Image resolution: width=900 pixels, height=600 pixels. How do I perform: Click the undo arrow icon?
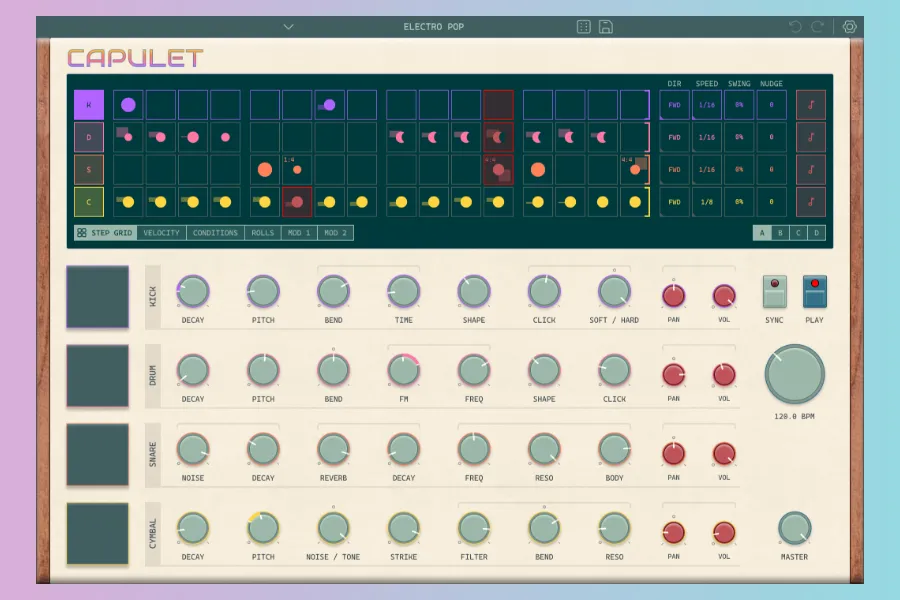(795, 27)
